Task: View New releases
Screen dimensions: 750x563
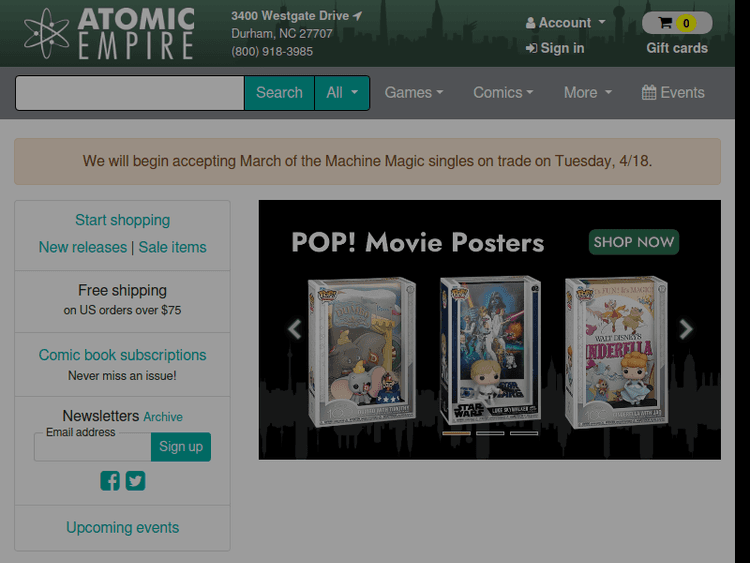Action: (83, 247)
